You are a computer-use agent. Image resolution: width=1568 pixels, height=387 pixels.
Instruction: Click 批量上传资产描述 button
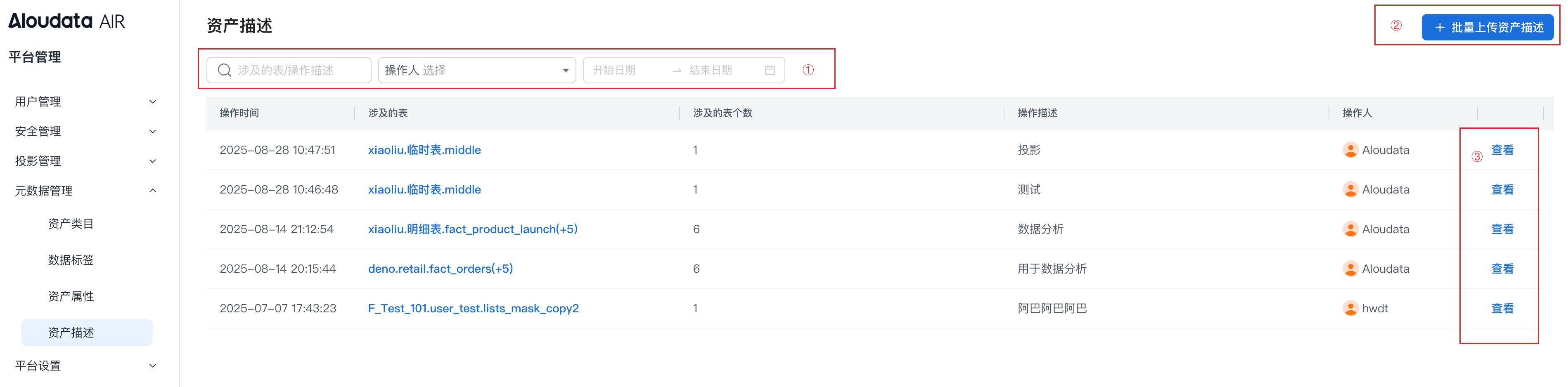[1487, 27]
